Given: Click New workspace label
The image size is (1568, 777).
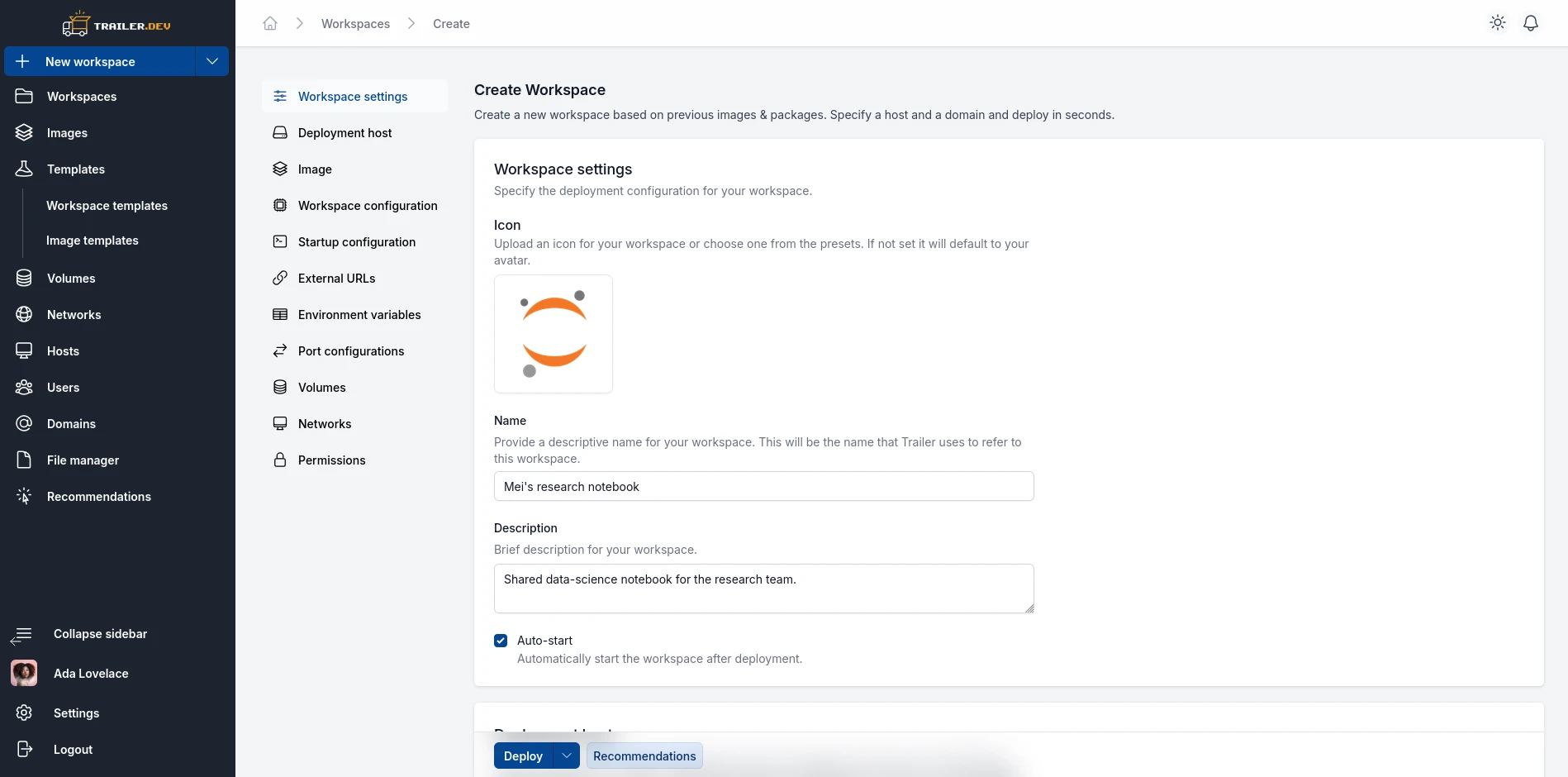Looking at the screenshot, I should pos(90,62).
